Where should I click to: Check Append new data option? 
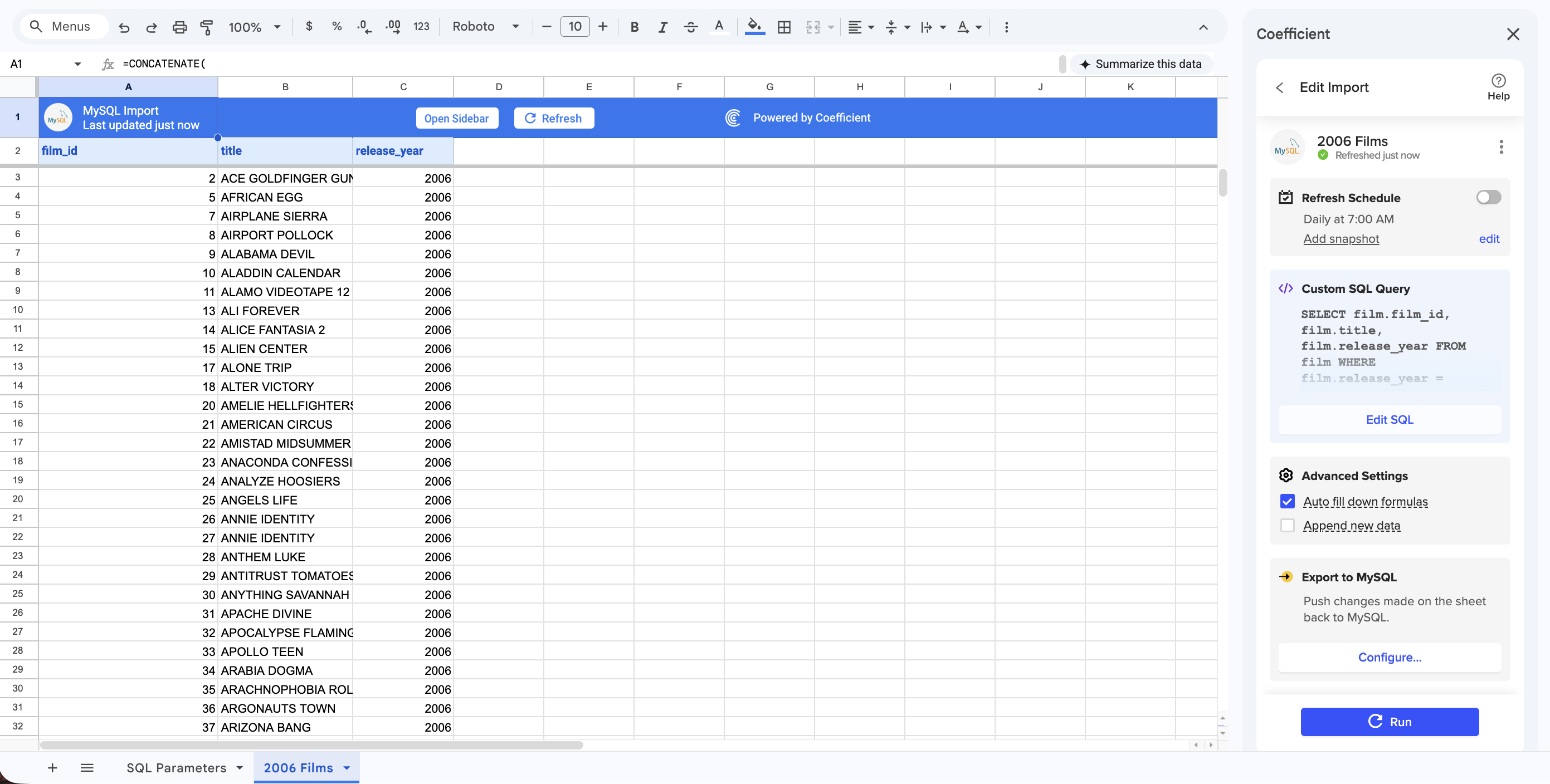tap(1287, 525)
